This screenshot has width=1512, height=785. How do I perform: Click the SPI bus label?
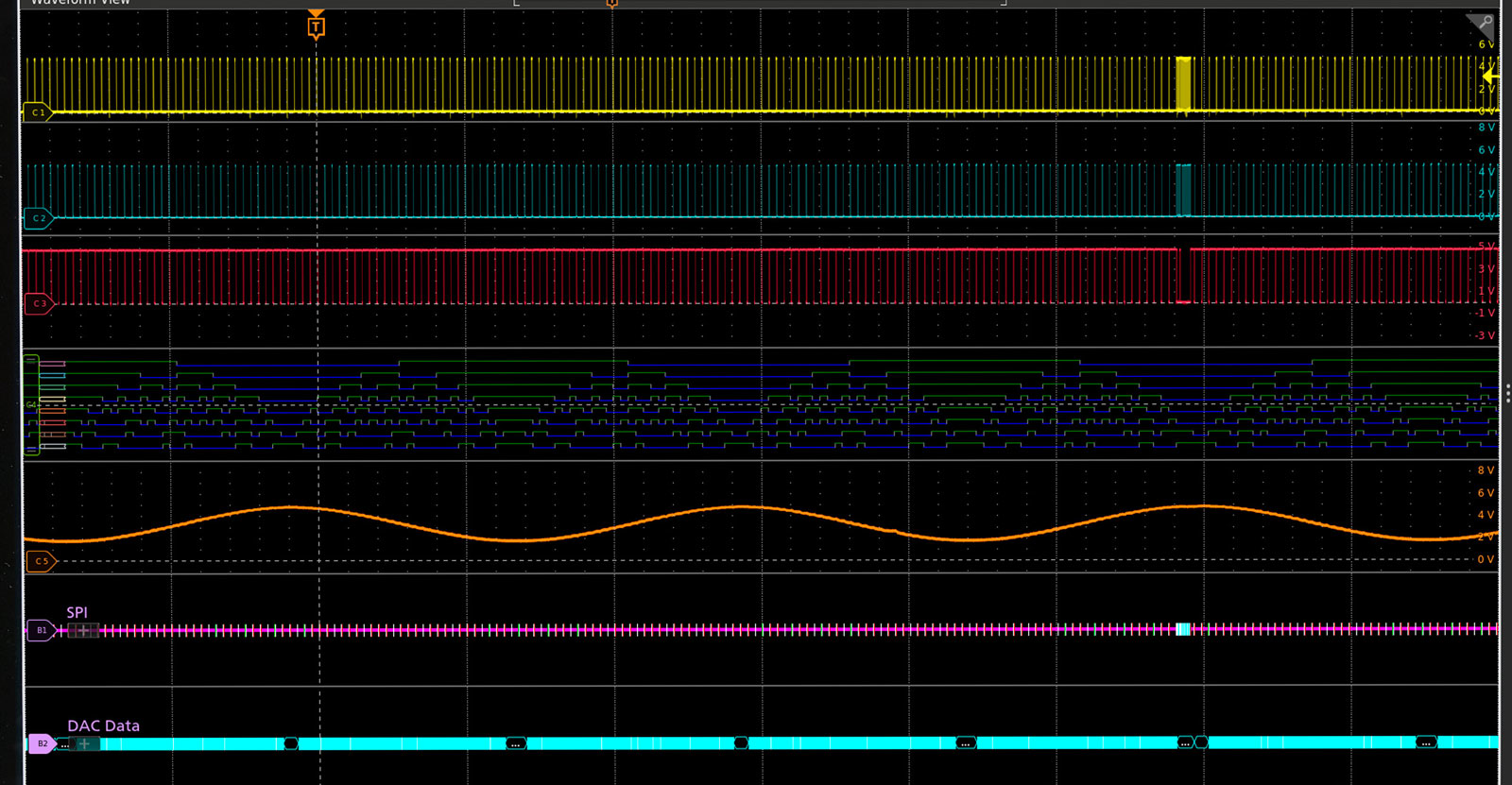pyautogui.click(x=77, y=612)
